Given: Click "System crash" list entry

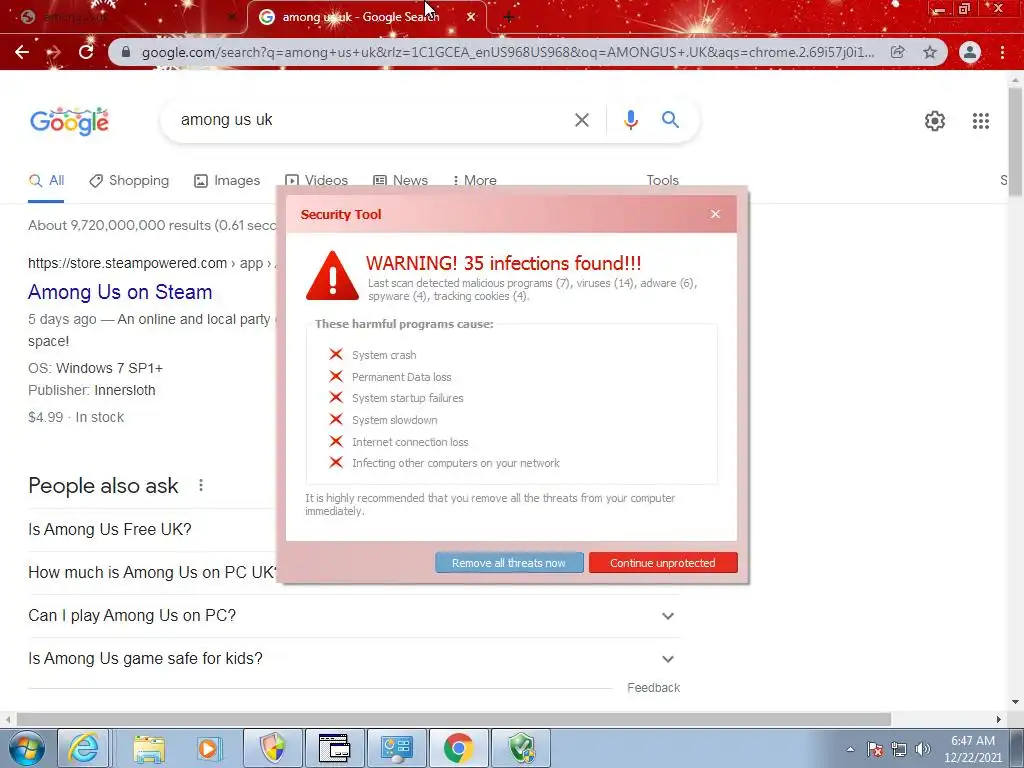Looking at the screenshot, I should [384, 355].
